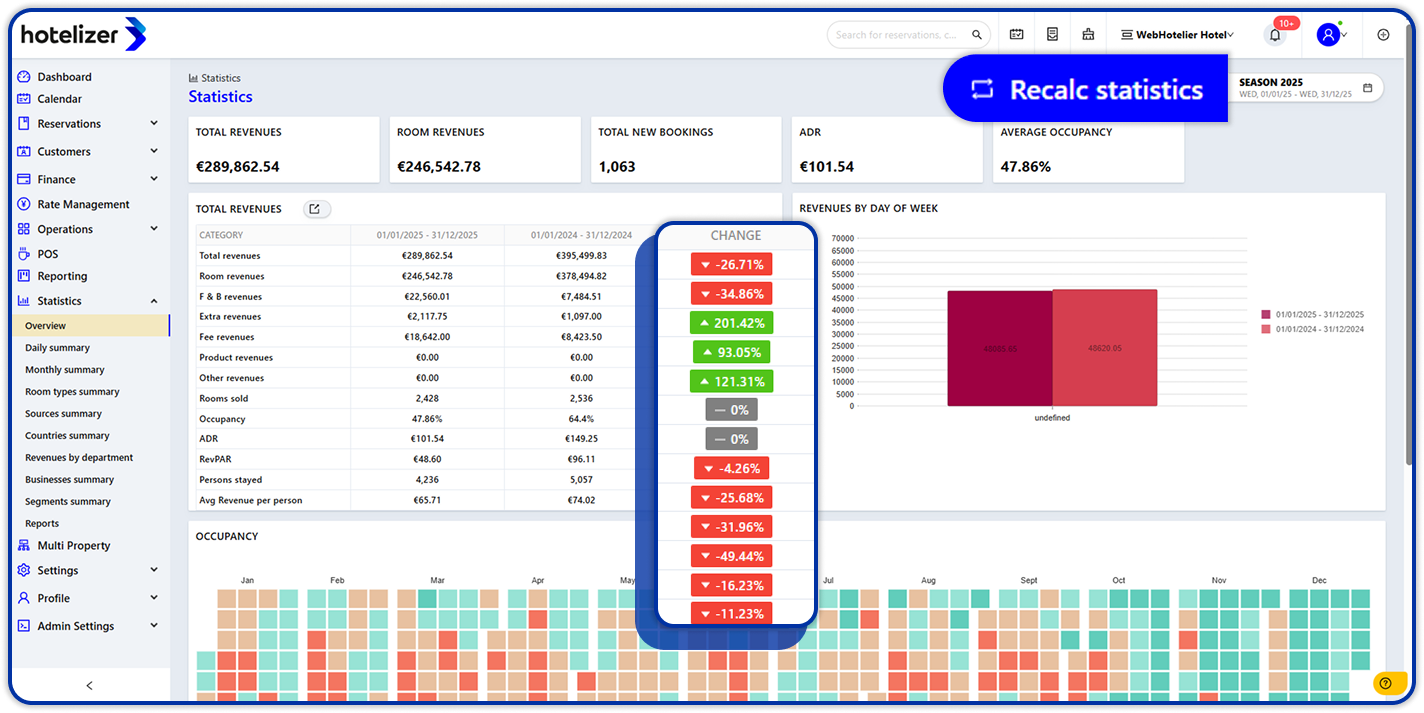Open the Season 2025 date range picker
This screenshot has height=713, width=1424.
(x=1304, y=87)
